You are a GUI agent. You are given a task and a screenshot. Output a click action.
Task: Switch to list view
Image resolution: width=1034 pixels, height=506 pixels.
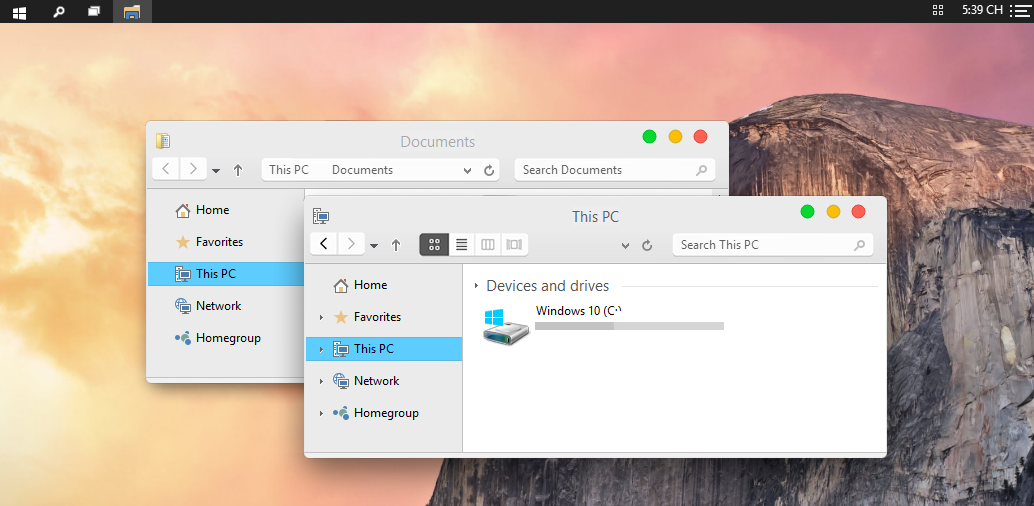pyautogui.click(x=462, y=245)
